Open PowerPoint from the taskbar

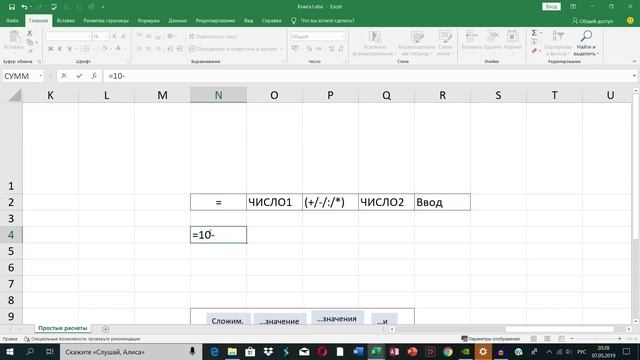click(x=412, y=351)
